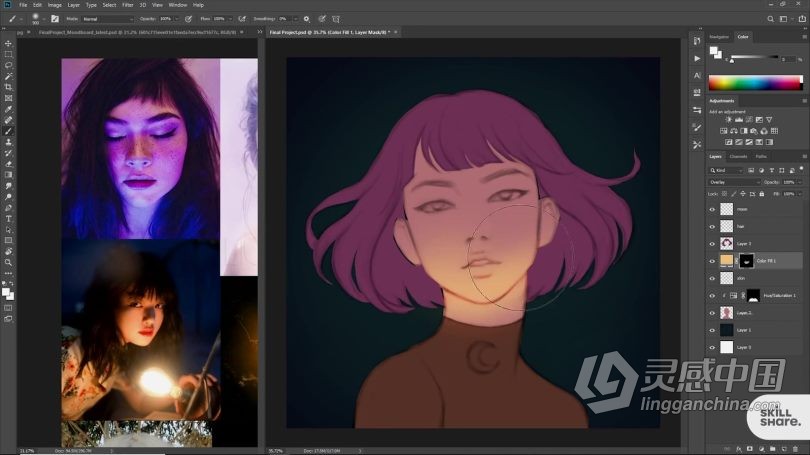Select the Horizontal Type tool
The width and height of the screenshot is (810, 455).
coord(8,218)
